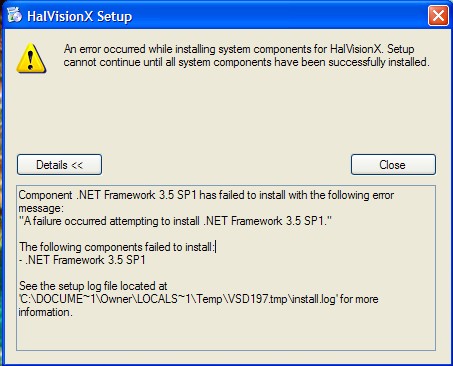
Task: Click 'See the setup log file located at' line
Action: click(x=93, y=286)
